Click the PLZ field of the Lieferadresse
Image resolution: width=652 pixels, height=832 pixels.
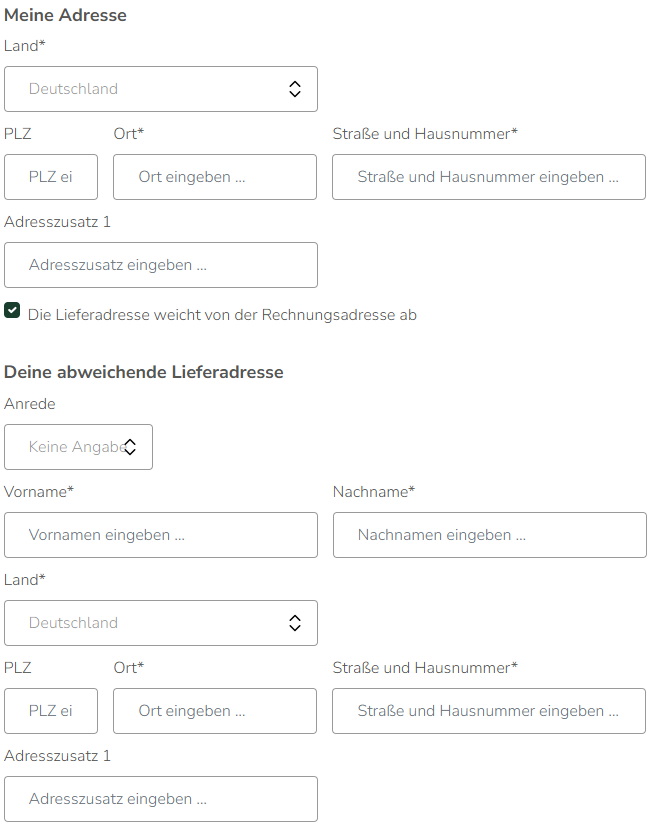(51, 711)
